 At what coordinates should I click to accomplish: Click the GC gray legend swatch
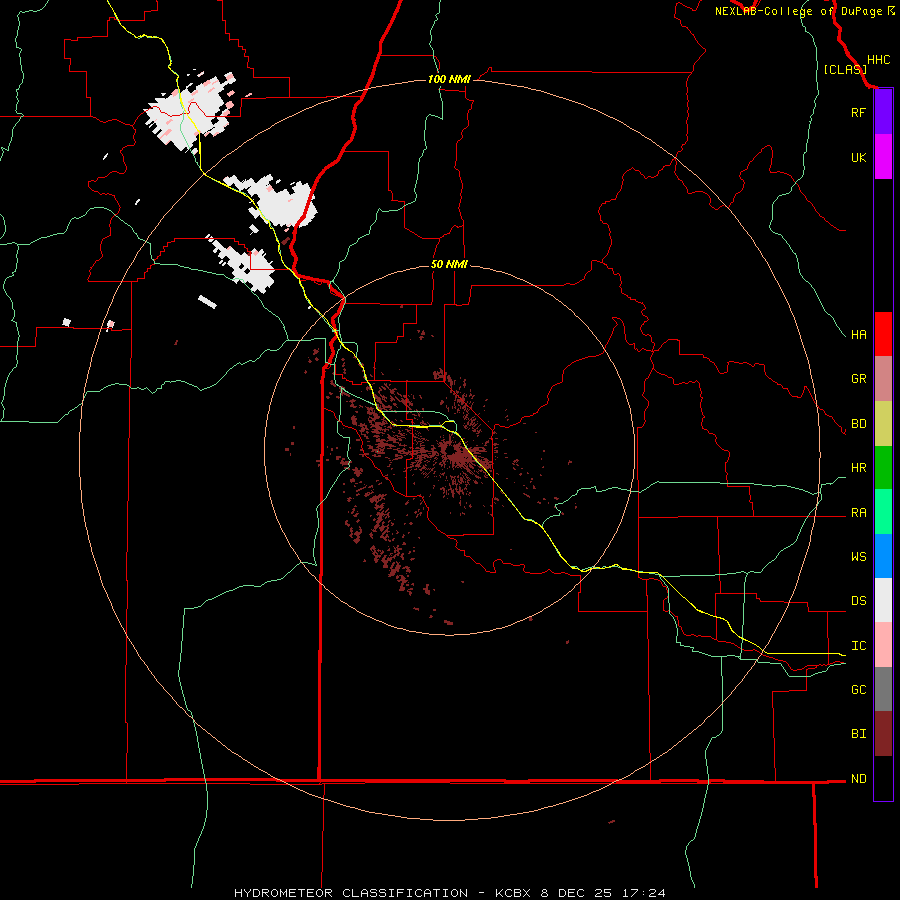(x=883, y=689)
